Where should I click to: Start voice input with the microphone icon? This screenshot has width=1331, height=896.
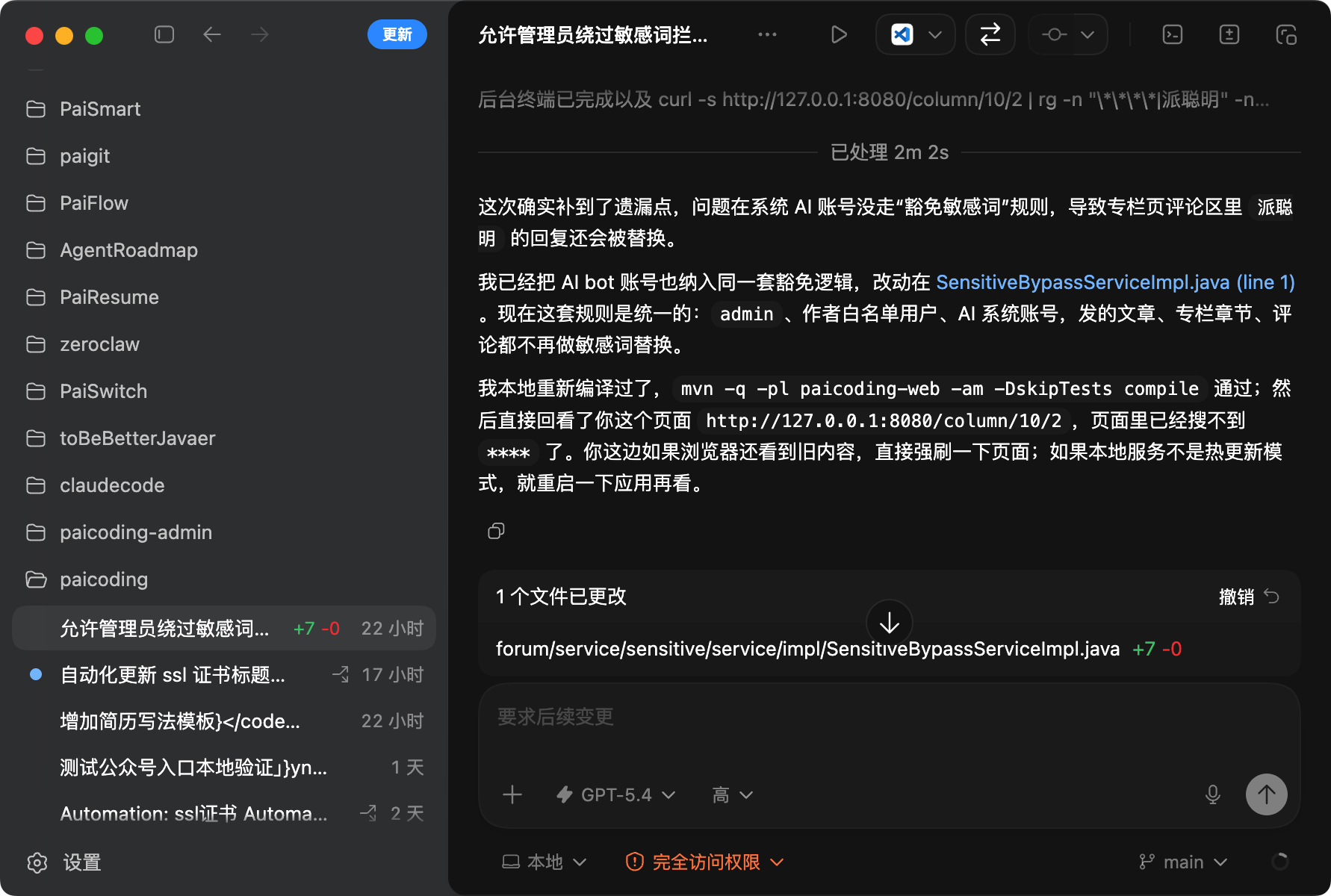click(x=1212, y=794)
